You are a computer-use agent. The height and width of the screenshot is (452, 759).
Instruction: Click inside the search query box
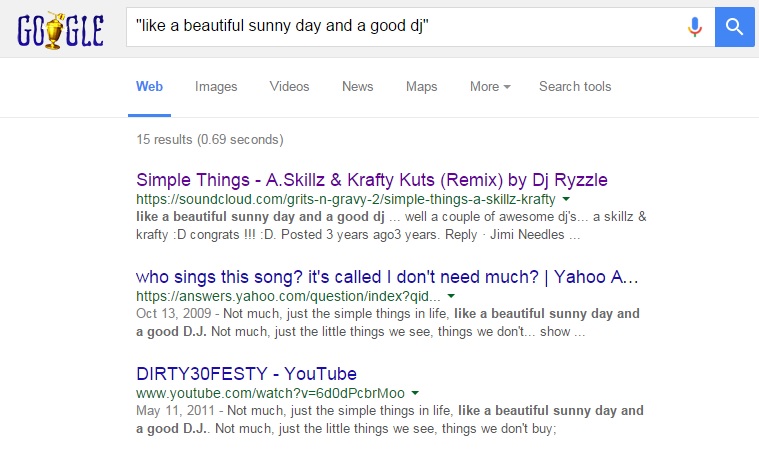pyautogui.click(x=400, y=28)
